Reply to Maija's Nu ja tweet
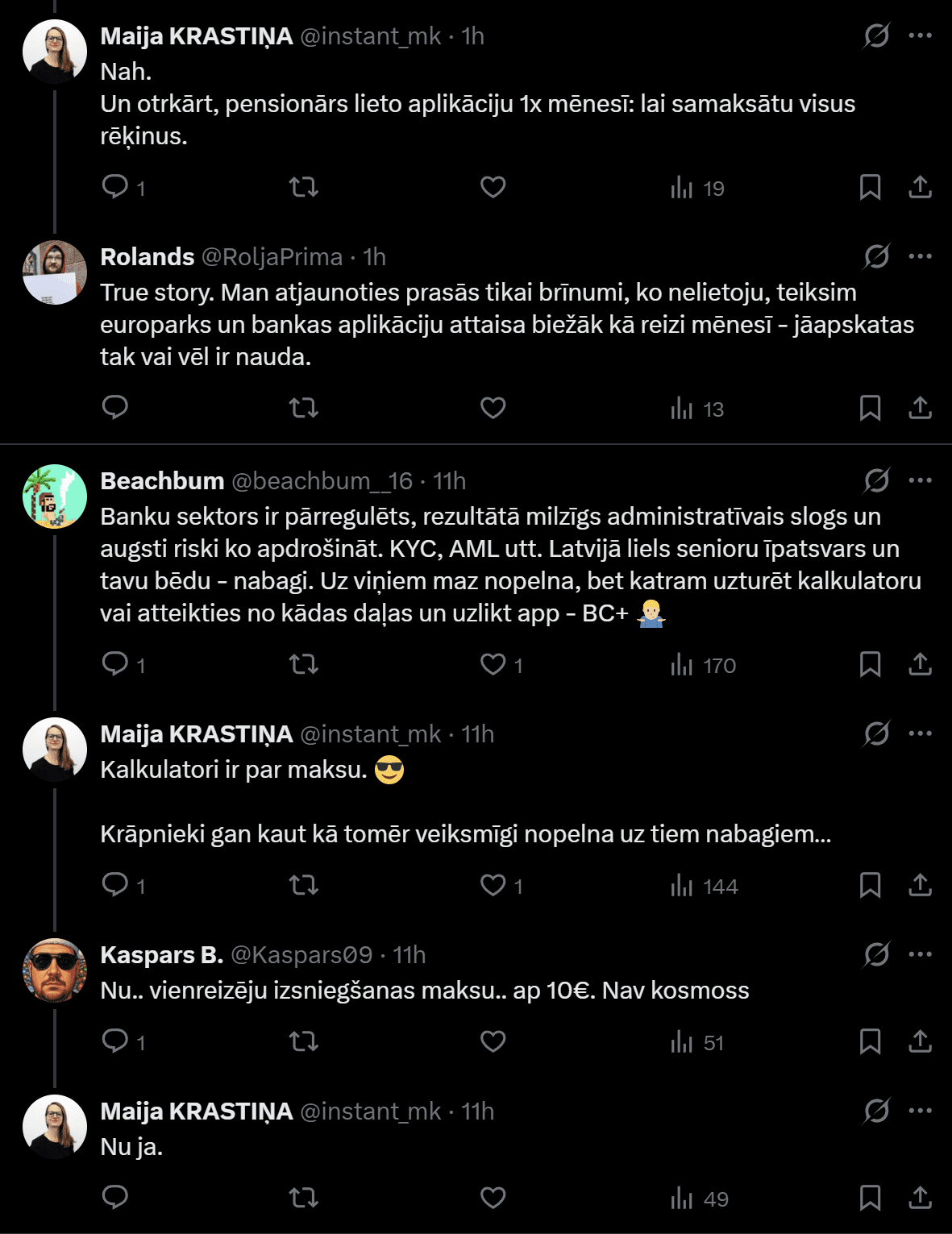This screenshot has height=1234, width=952. (115, 1198)
